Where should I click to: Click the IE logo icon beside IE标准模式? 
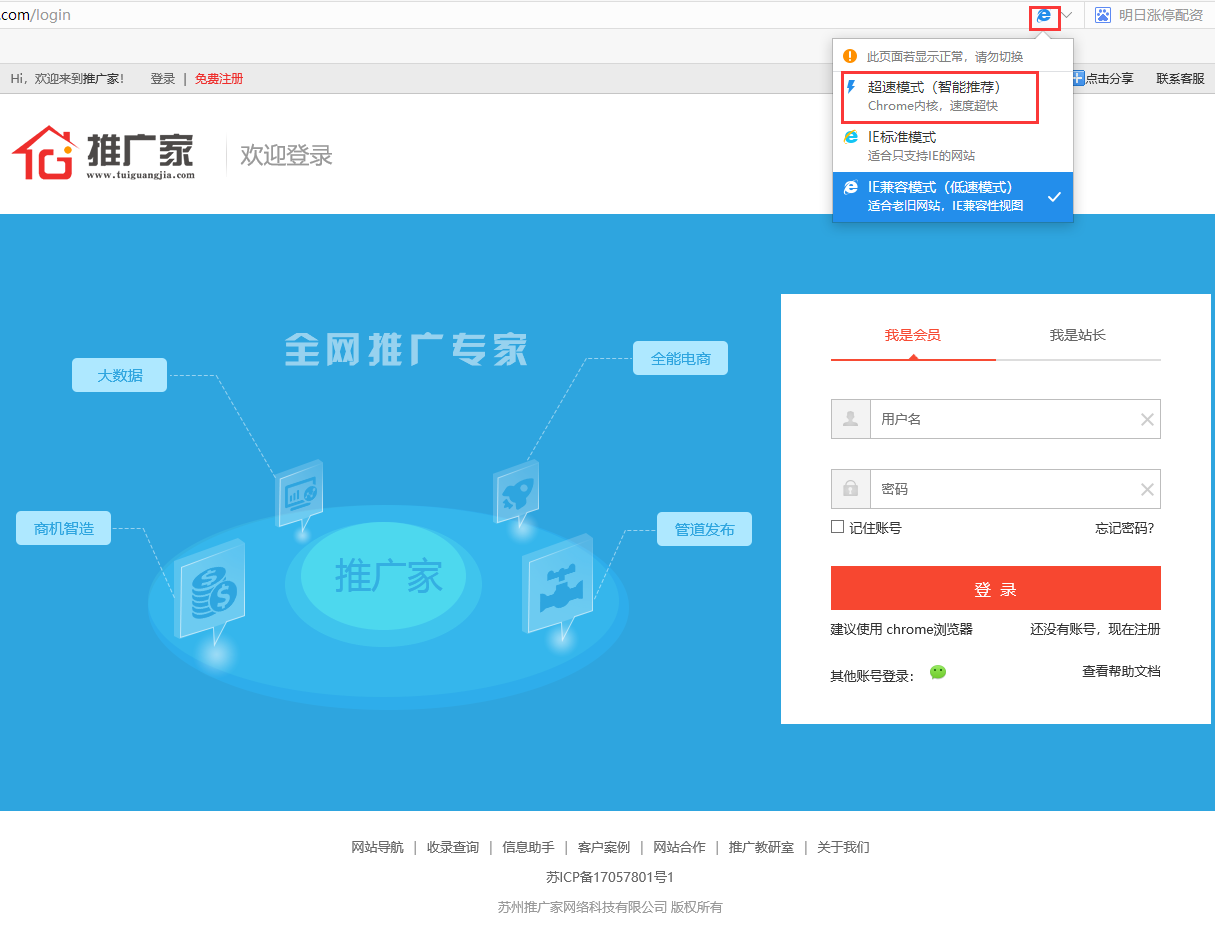(x=851, y=137)
